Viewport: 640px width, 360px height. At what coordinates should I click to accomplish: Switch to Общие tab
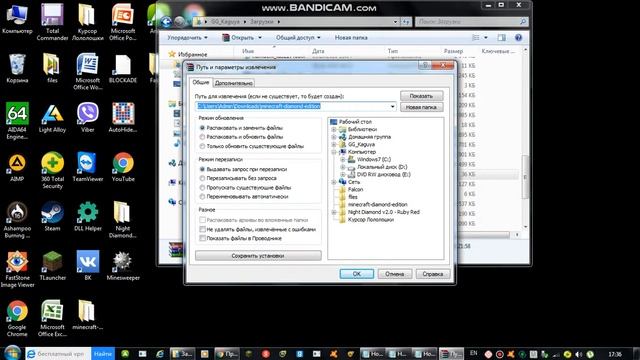[x=201, y=82]
